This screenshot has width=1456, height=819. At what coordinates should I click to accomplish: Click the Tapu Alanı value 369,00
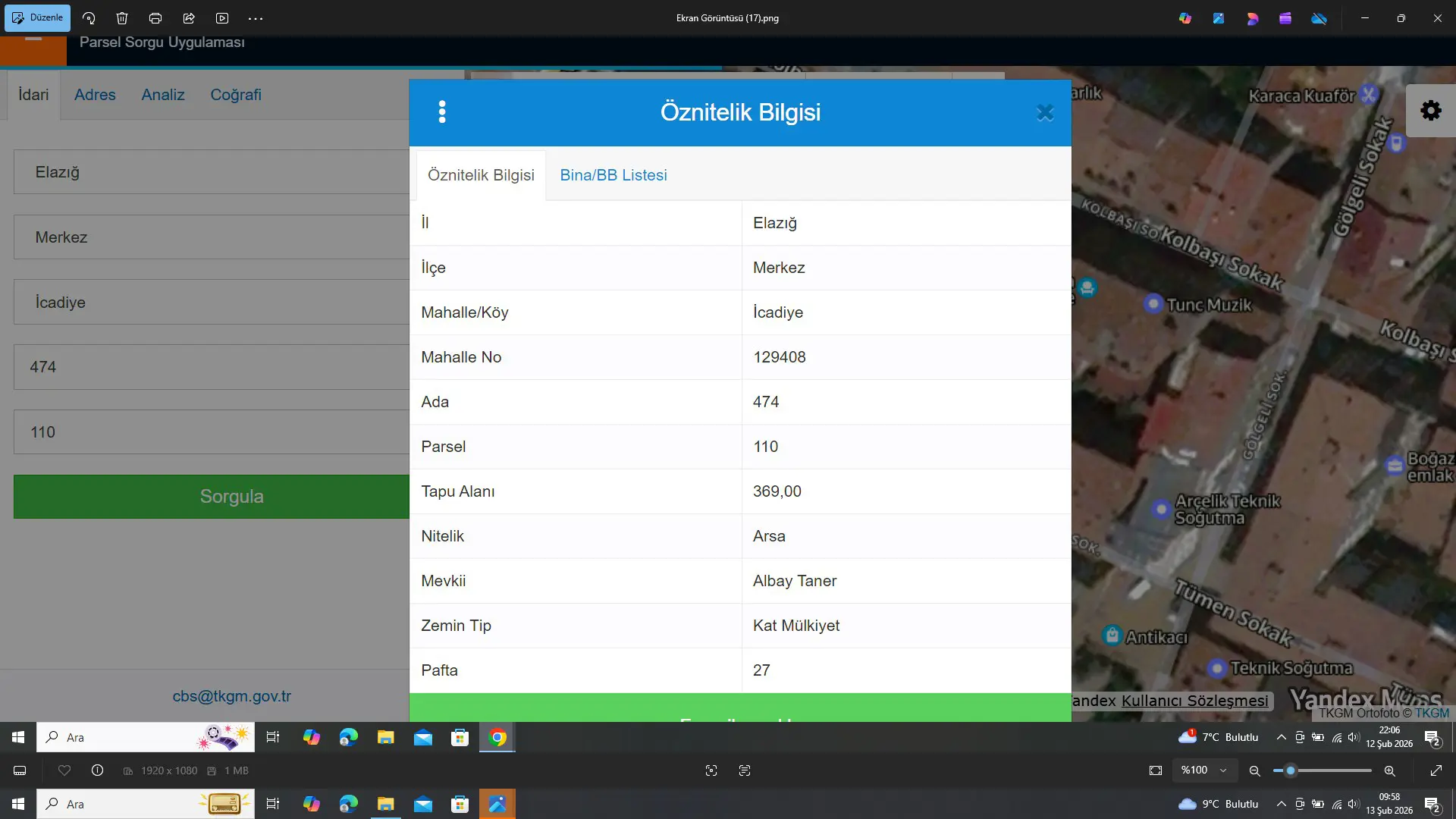click(x=777, y=491)
